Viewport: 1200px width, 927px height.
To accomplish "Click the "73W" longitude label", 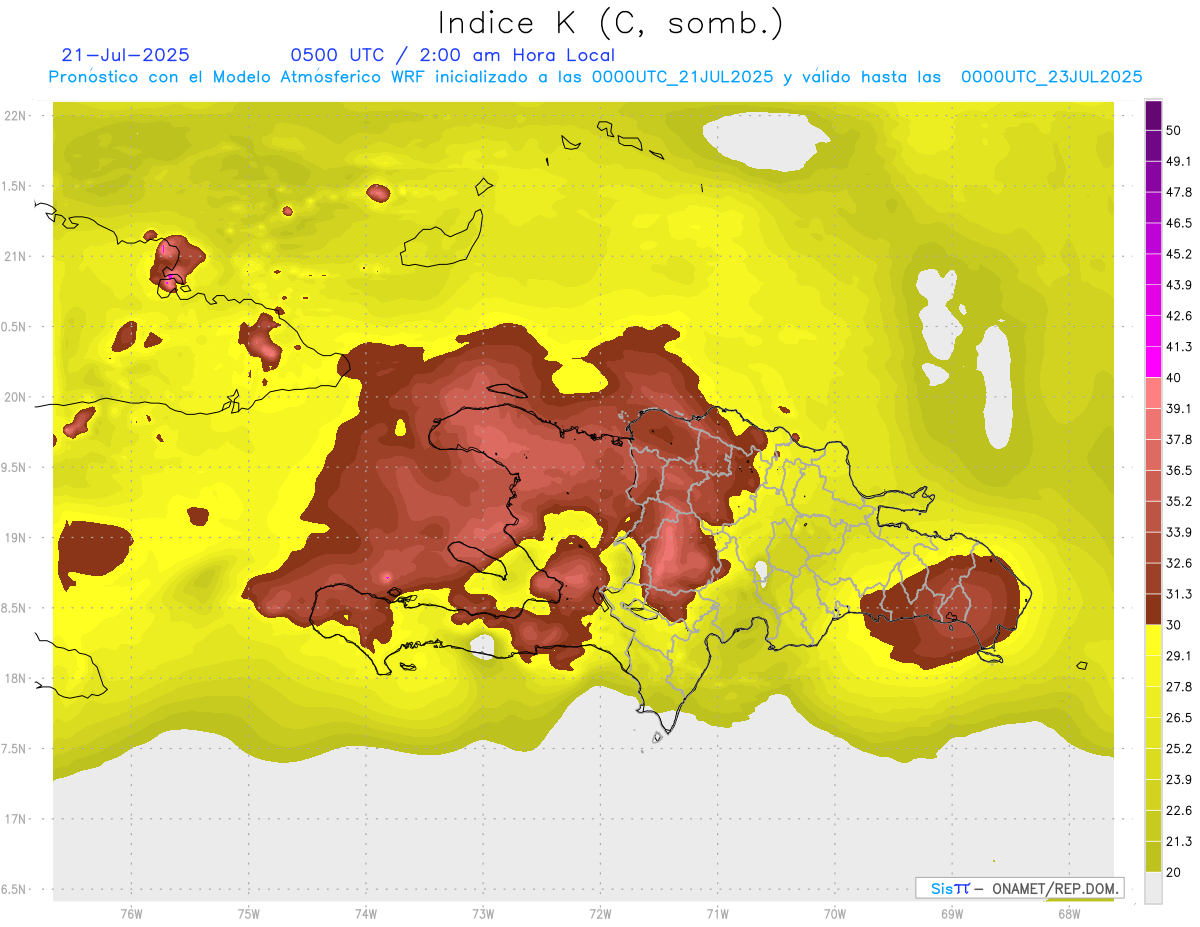I will pyautogui.click(x=483, y=913).
